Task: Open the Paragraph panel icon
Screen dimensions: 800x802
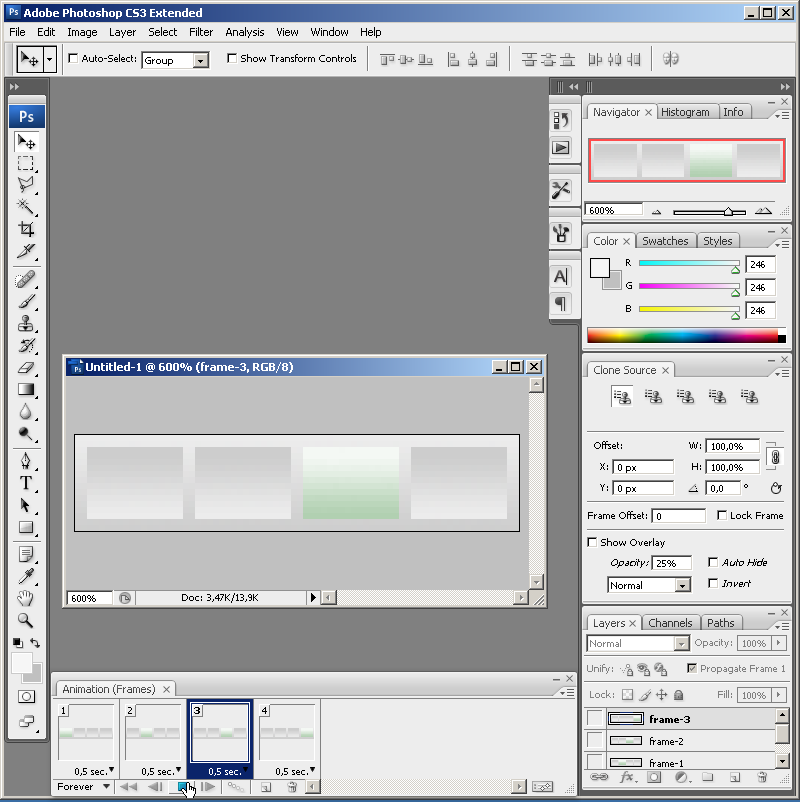Action: coord(561,304)
